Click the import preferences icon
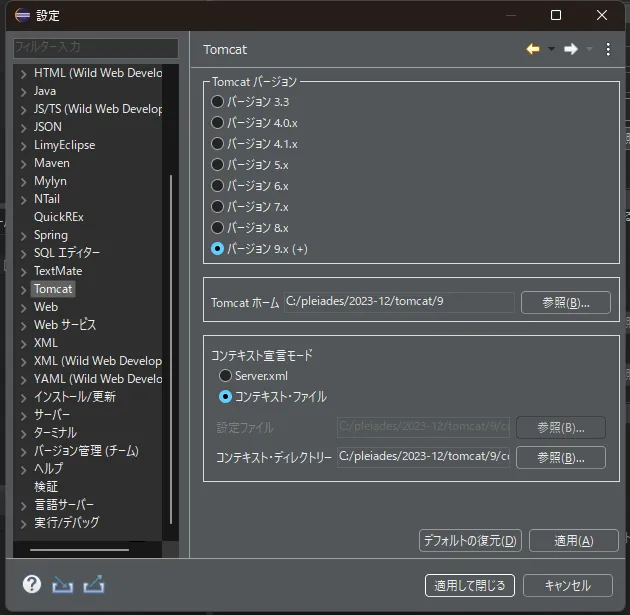Viewport: 630px width, 615px height. tap(63, 584)
